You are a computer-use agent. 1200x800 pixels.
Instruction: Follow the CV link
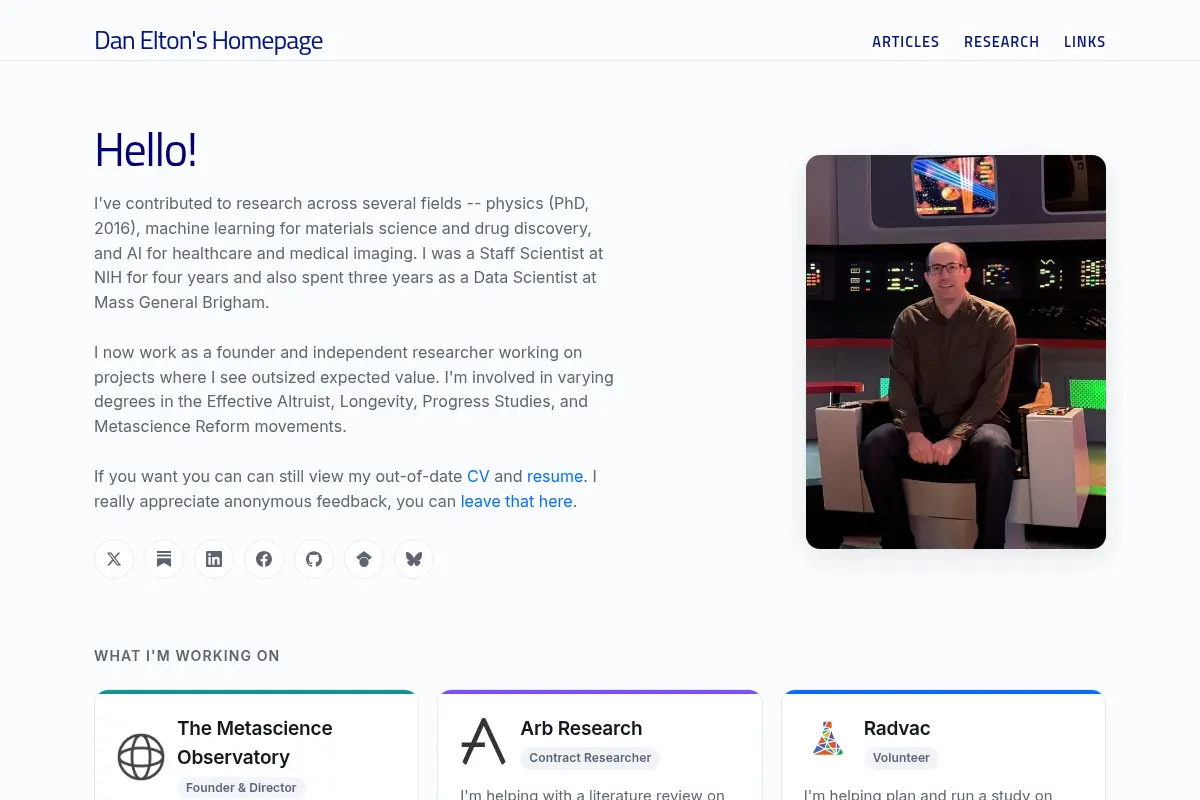click(478, 476)
